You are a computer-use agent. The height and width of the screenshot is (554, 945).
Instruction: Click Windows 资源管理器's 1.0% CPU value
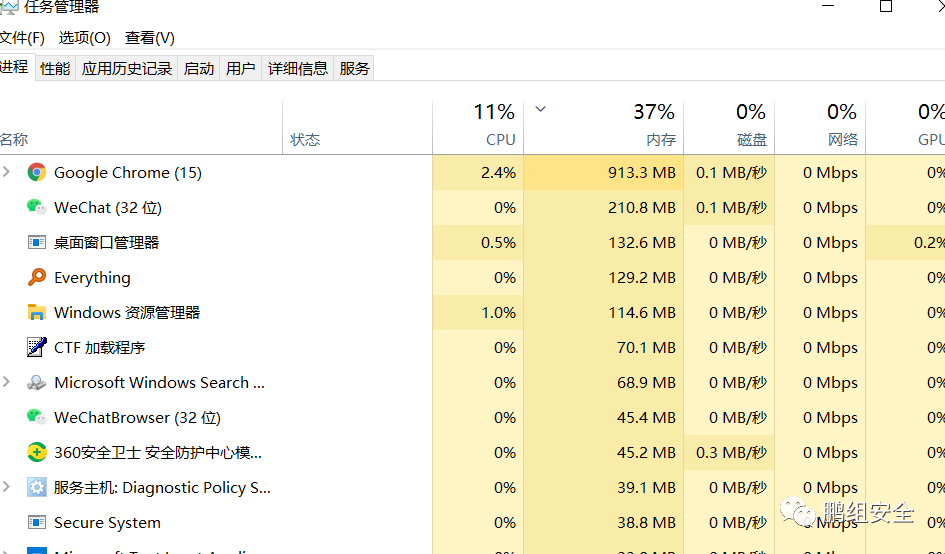pos(498,312)
